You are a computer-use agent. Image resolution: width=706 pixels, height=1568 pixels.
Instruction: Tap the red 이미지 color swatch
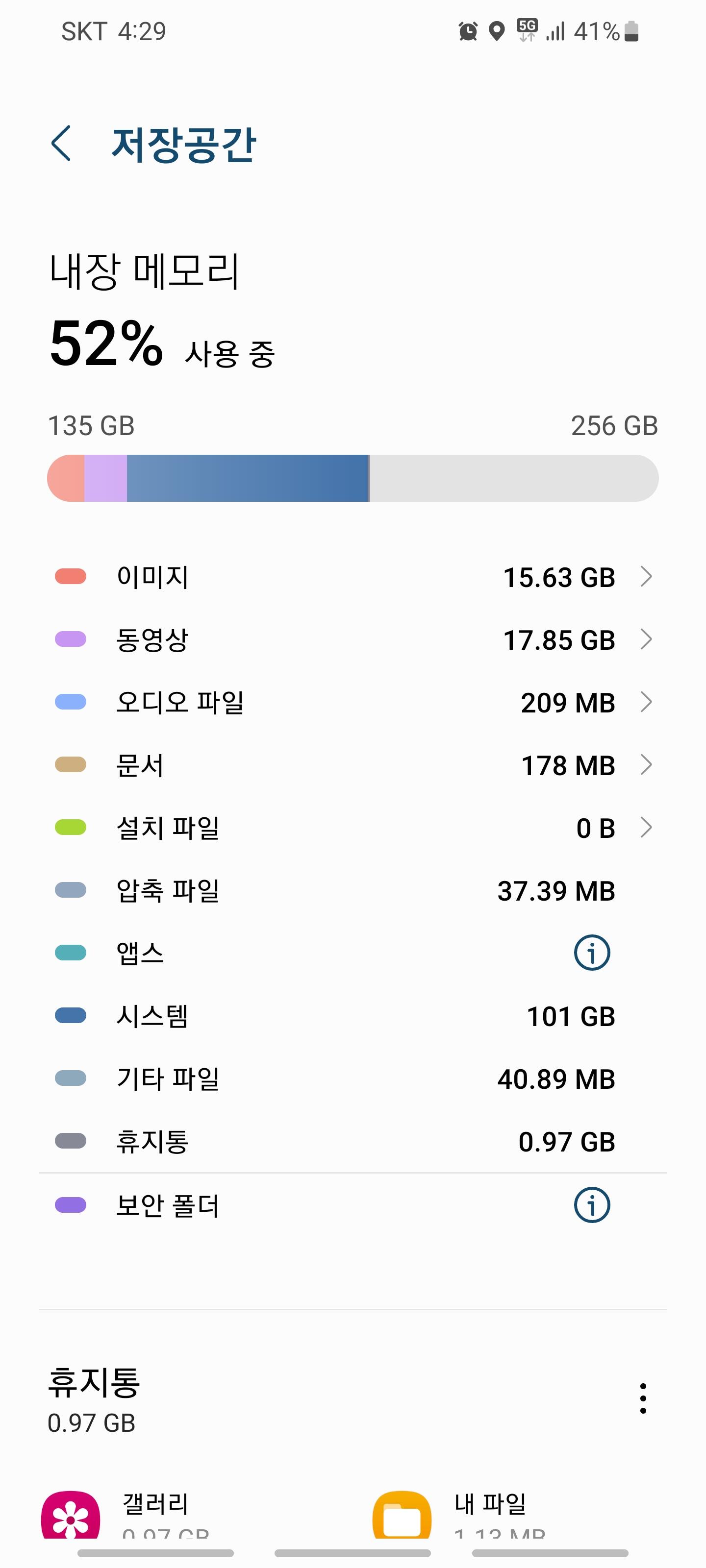point(71,576)
